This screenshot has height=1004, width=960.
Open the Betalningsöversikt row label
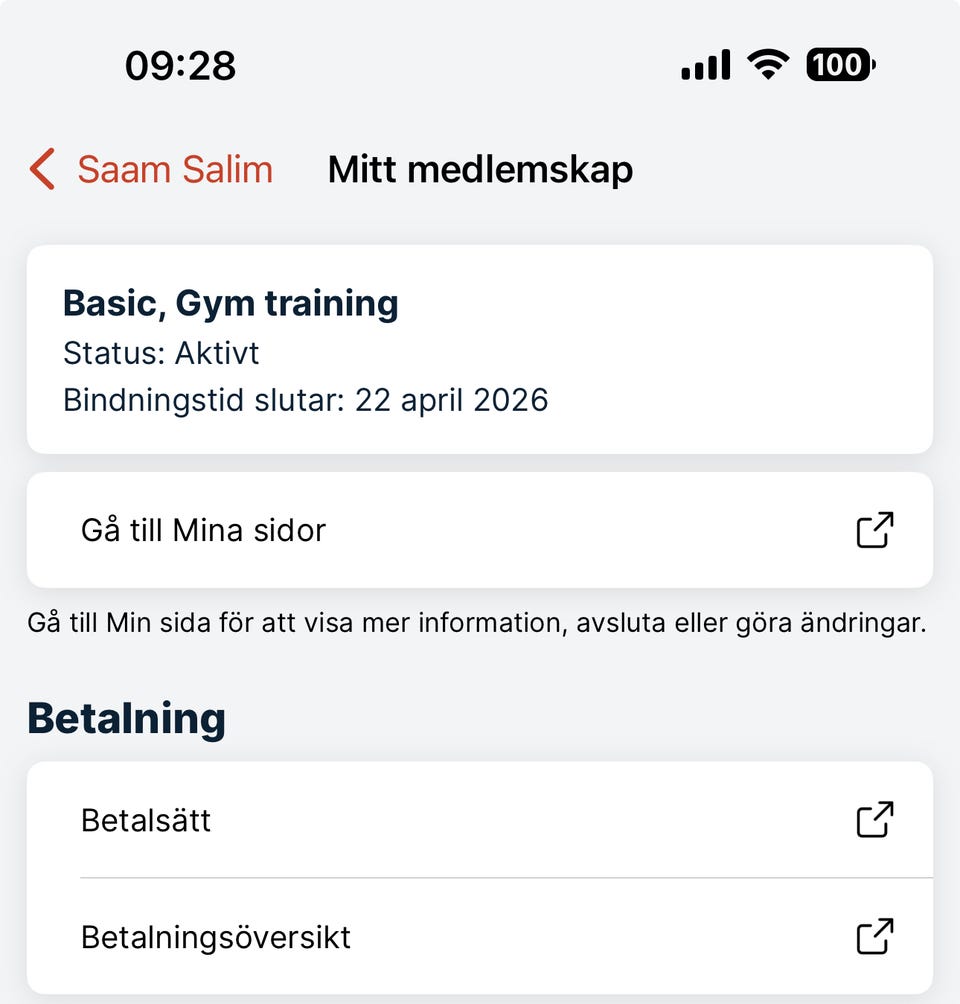(216, 938)
